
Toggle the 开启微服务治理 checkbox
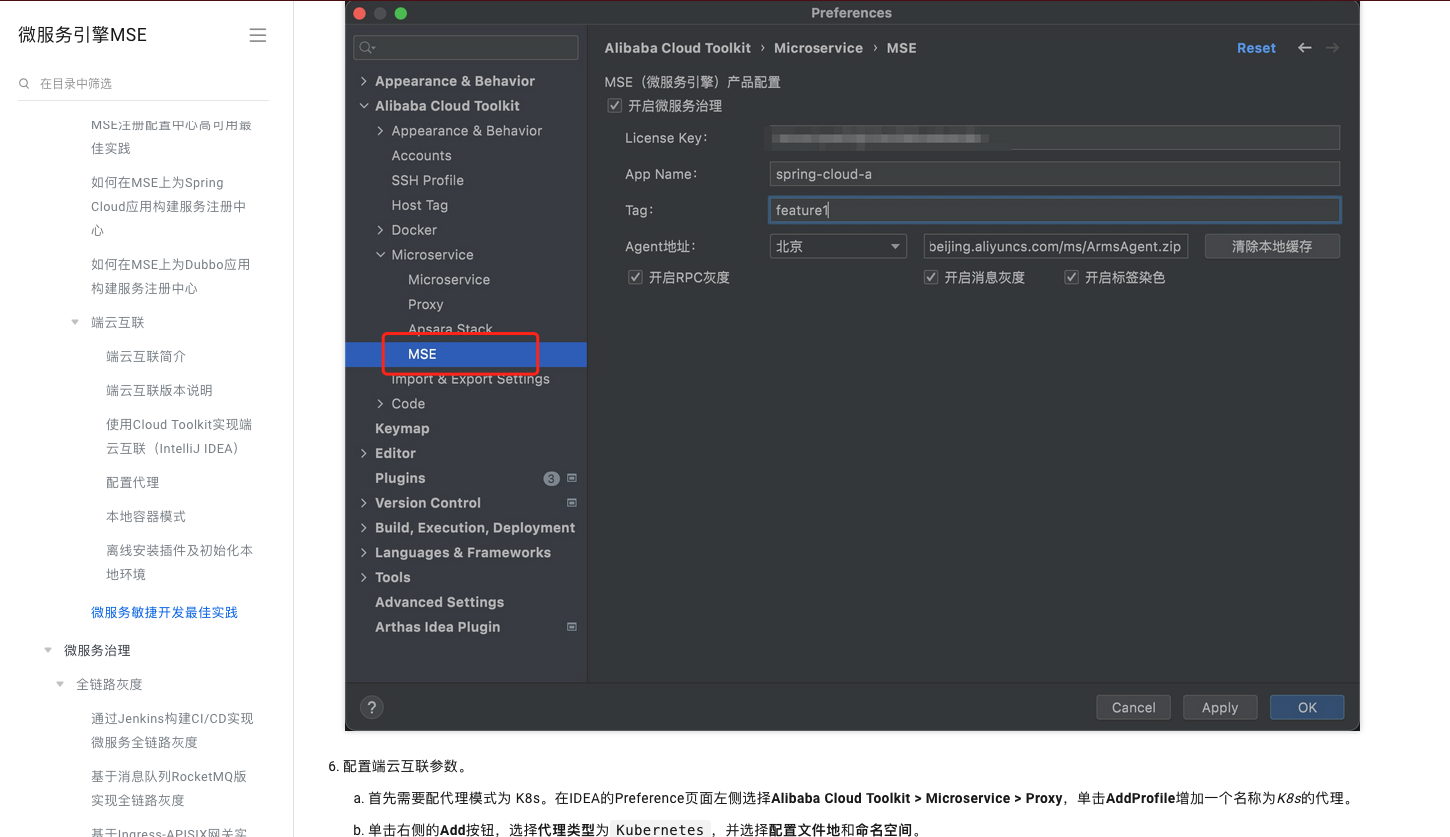614,105
